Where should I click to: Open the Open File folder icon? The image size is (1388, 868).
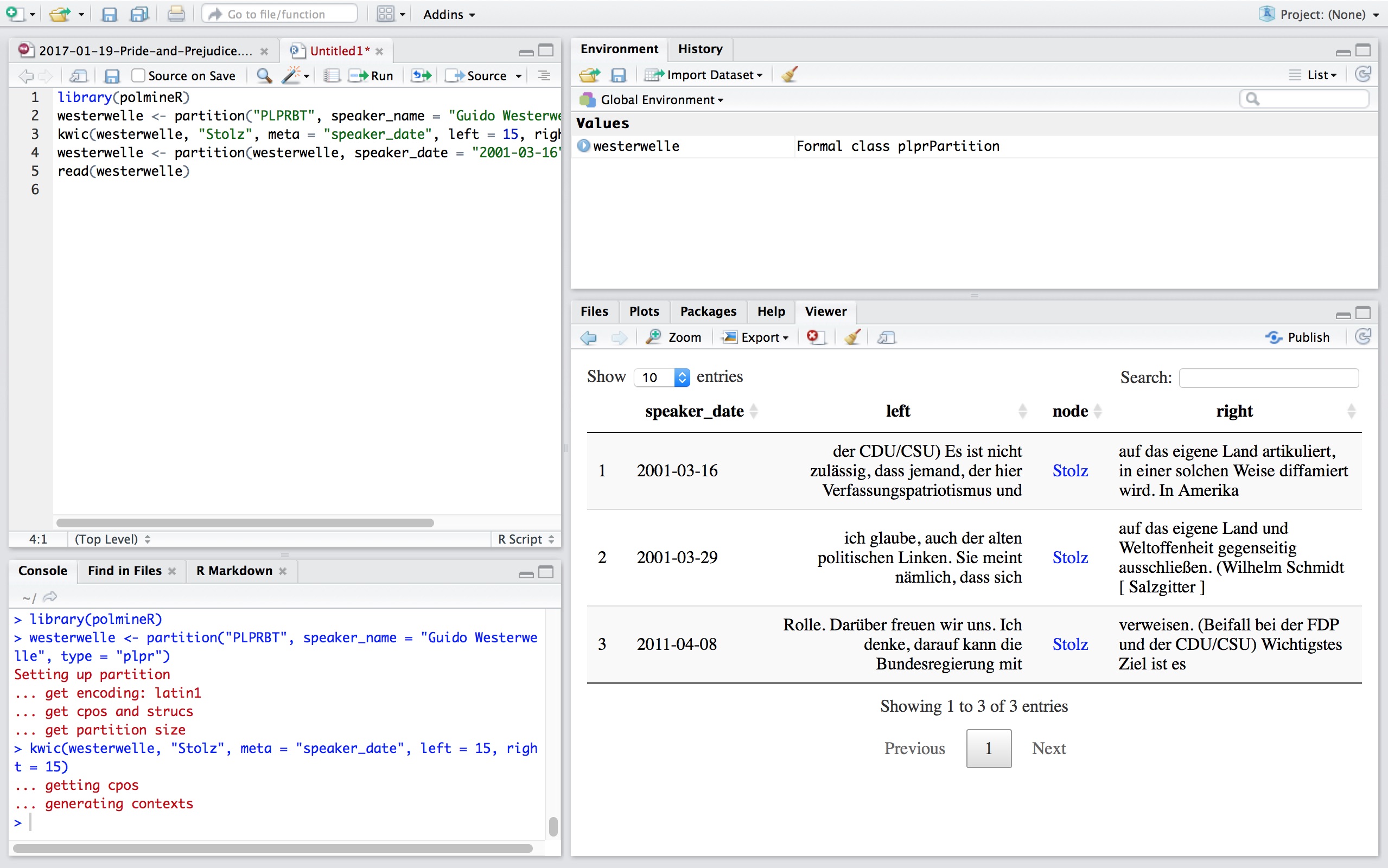pyautogui.click(x=59, y=14)
